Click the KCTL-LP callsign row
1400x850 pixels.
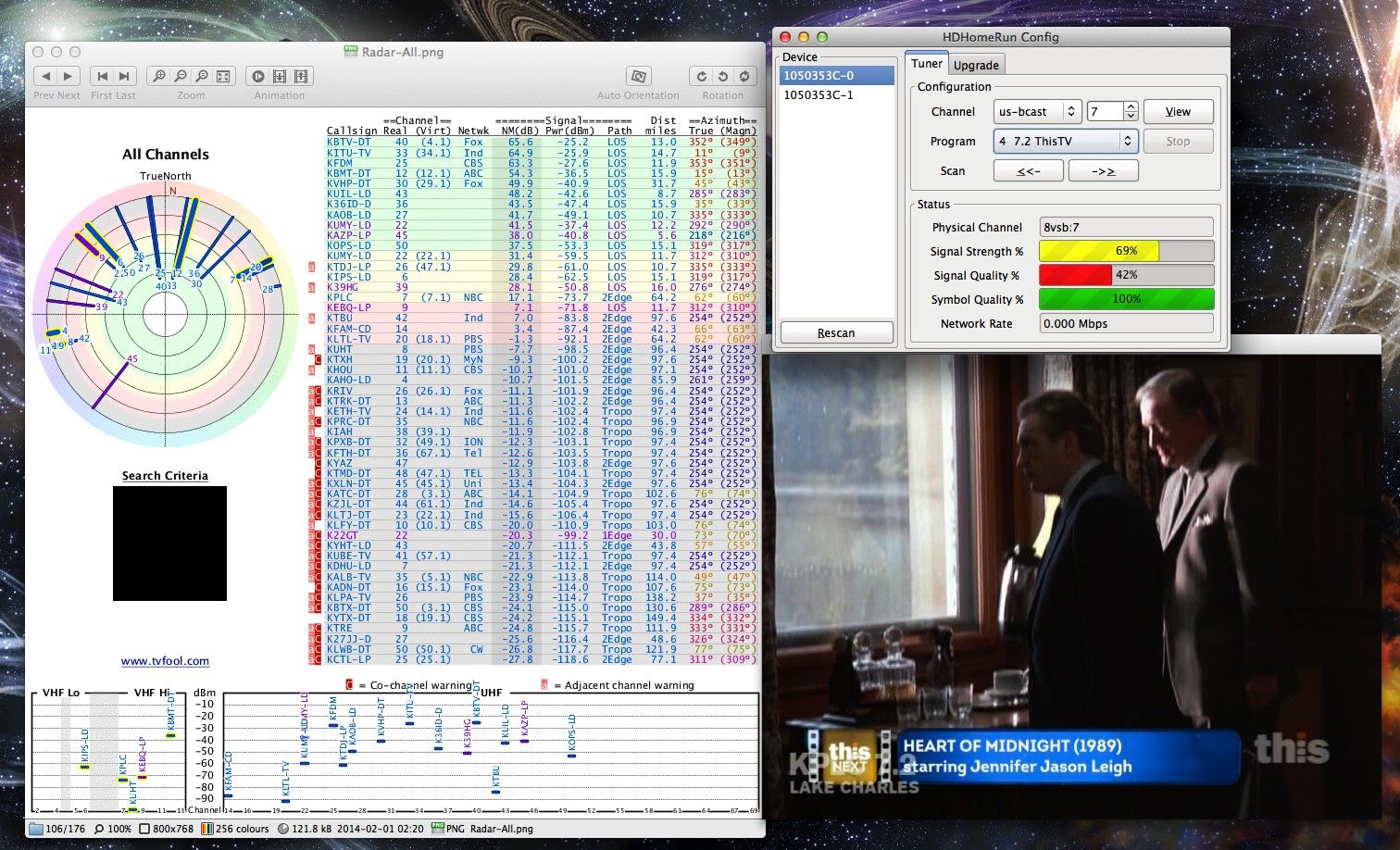tap(542, 659)
